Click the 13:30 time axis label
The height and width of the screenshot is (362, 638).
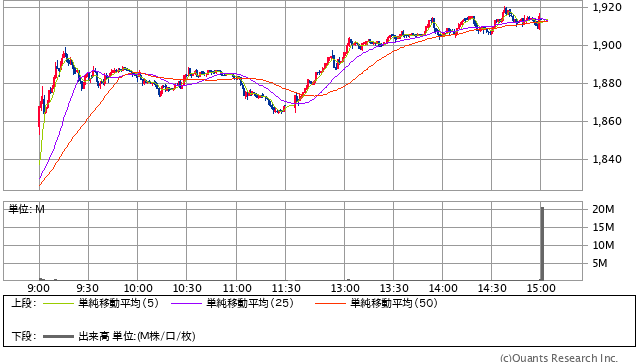coord(394,288)
